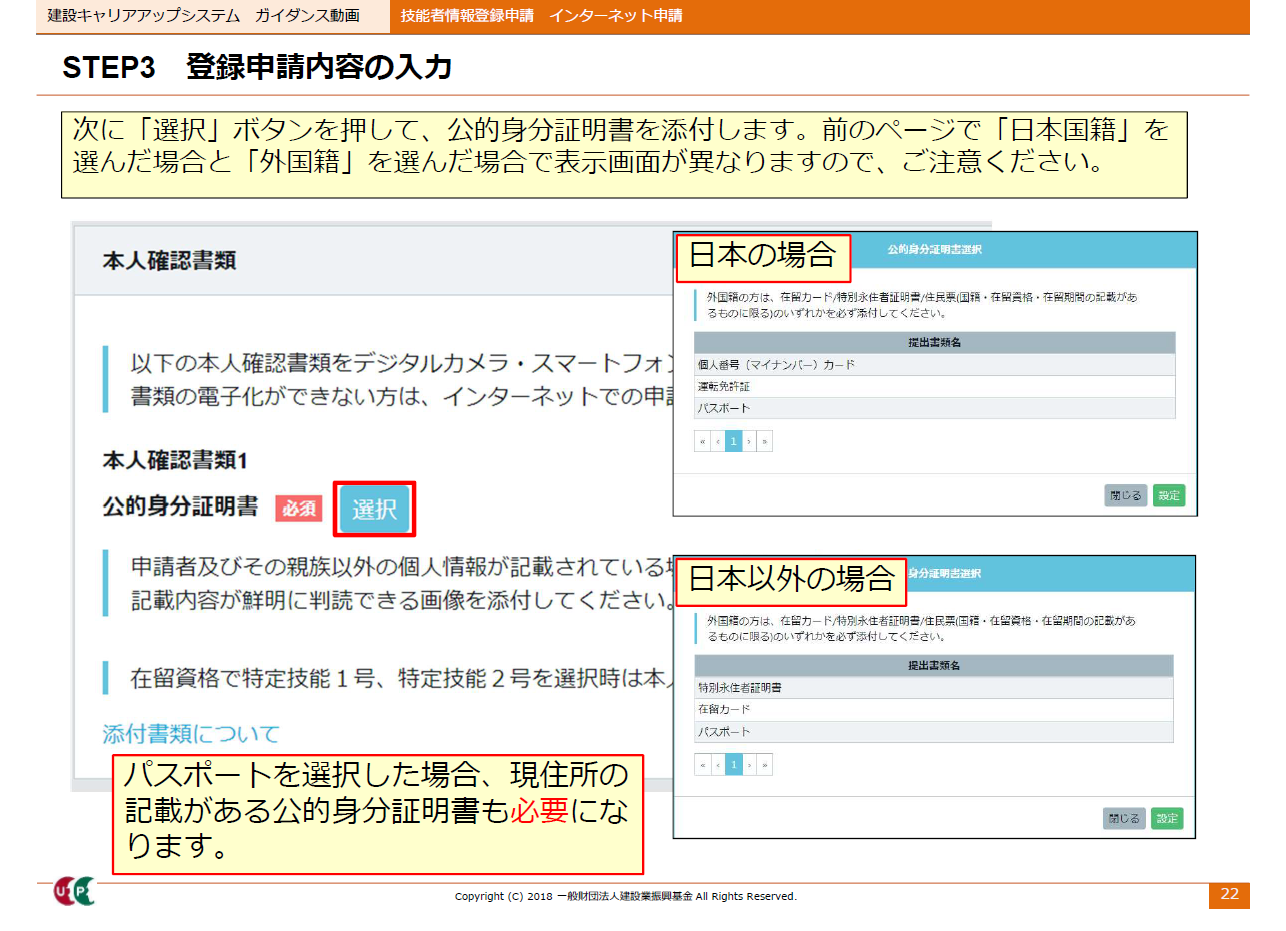The image size is (1286, 931).
Task: Click 提出書類名 column header in 日本以外の場合 dialog
Action: (934, 666)
